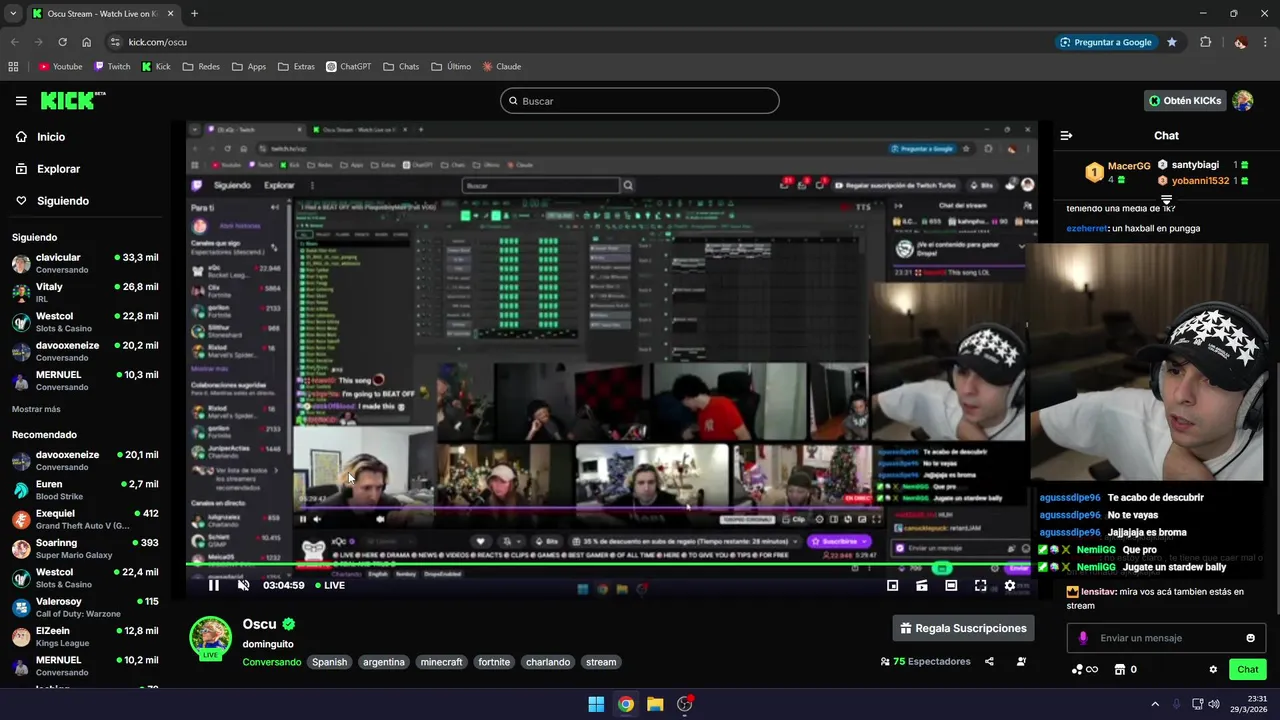Image resolution: width=1280 pixels, height=720 pixels.
Task: Open the Kick sidebar hamburger menu
Action: (x=21, y=101)
